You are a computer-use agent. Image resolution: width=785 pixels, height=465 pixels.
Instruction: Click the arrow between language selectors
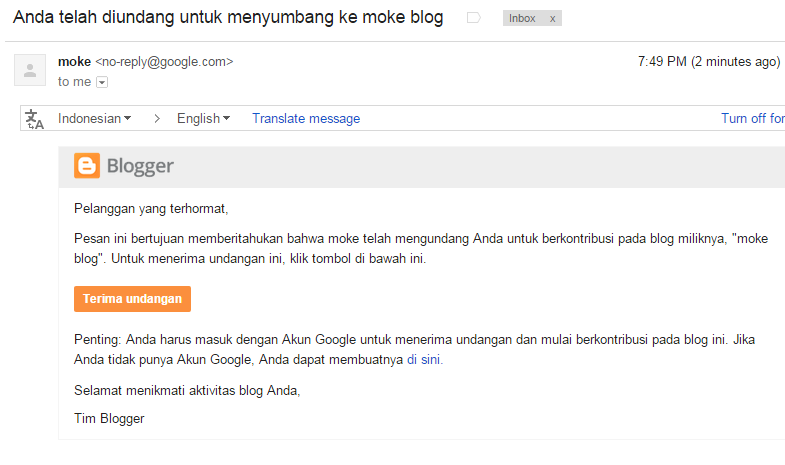pyautogui.click(x=157, y=119)
